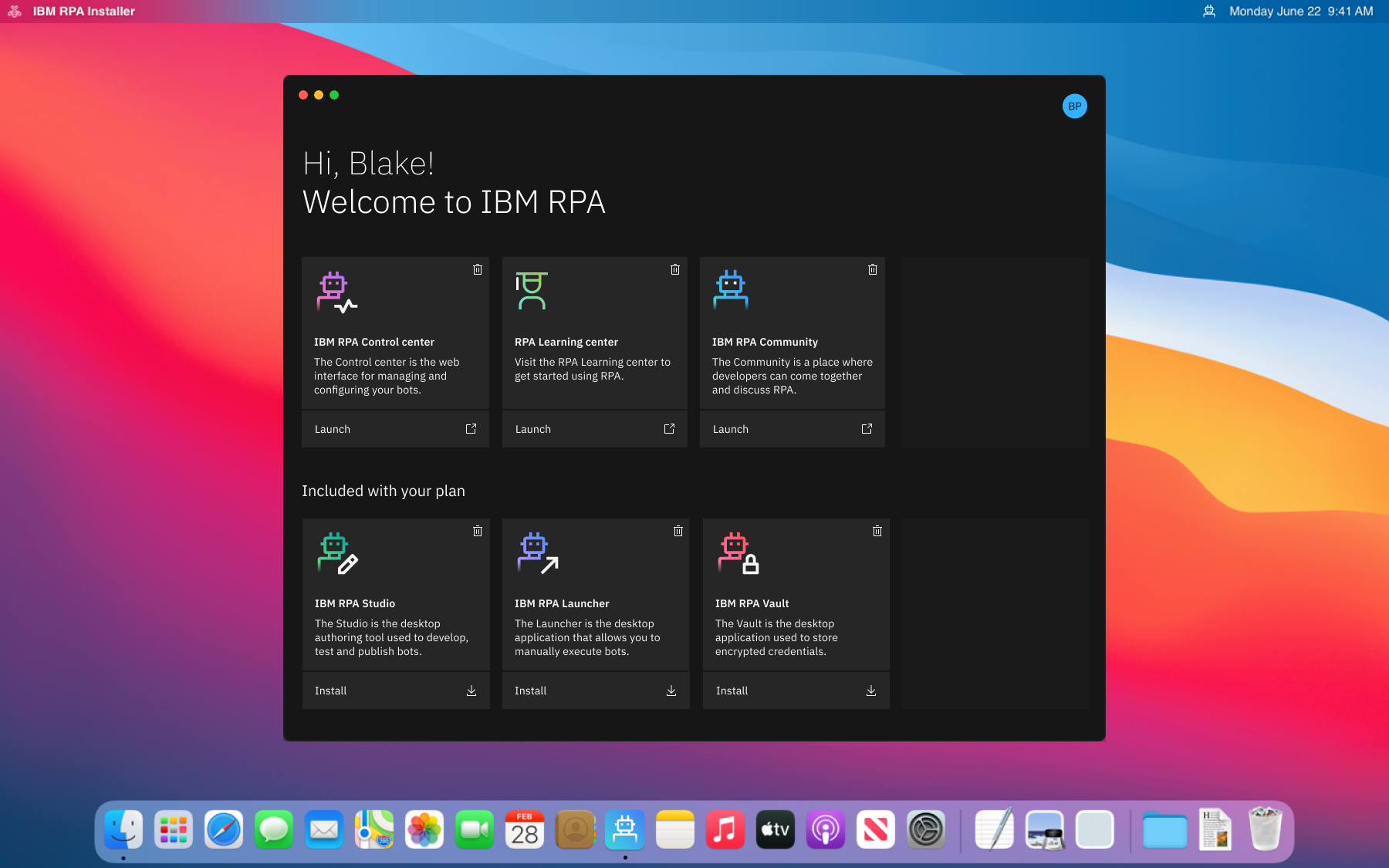Screen dimensions: 1389x868
Task: Launch the IBM RPA Control center
Action: point(395,429)
